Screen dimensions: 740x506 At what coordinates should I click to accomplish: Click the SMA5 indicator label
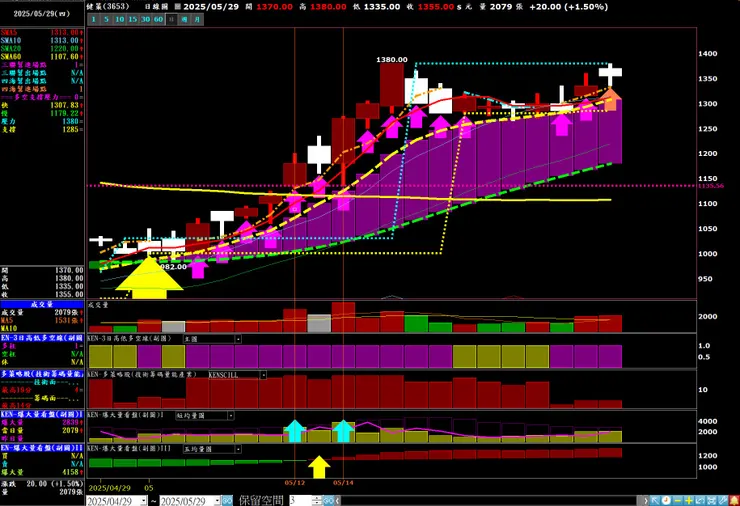9,32
